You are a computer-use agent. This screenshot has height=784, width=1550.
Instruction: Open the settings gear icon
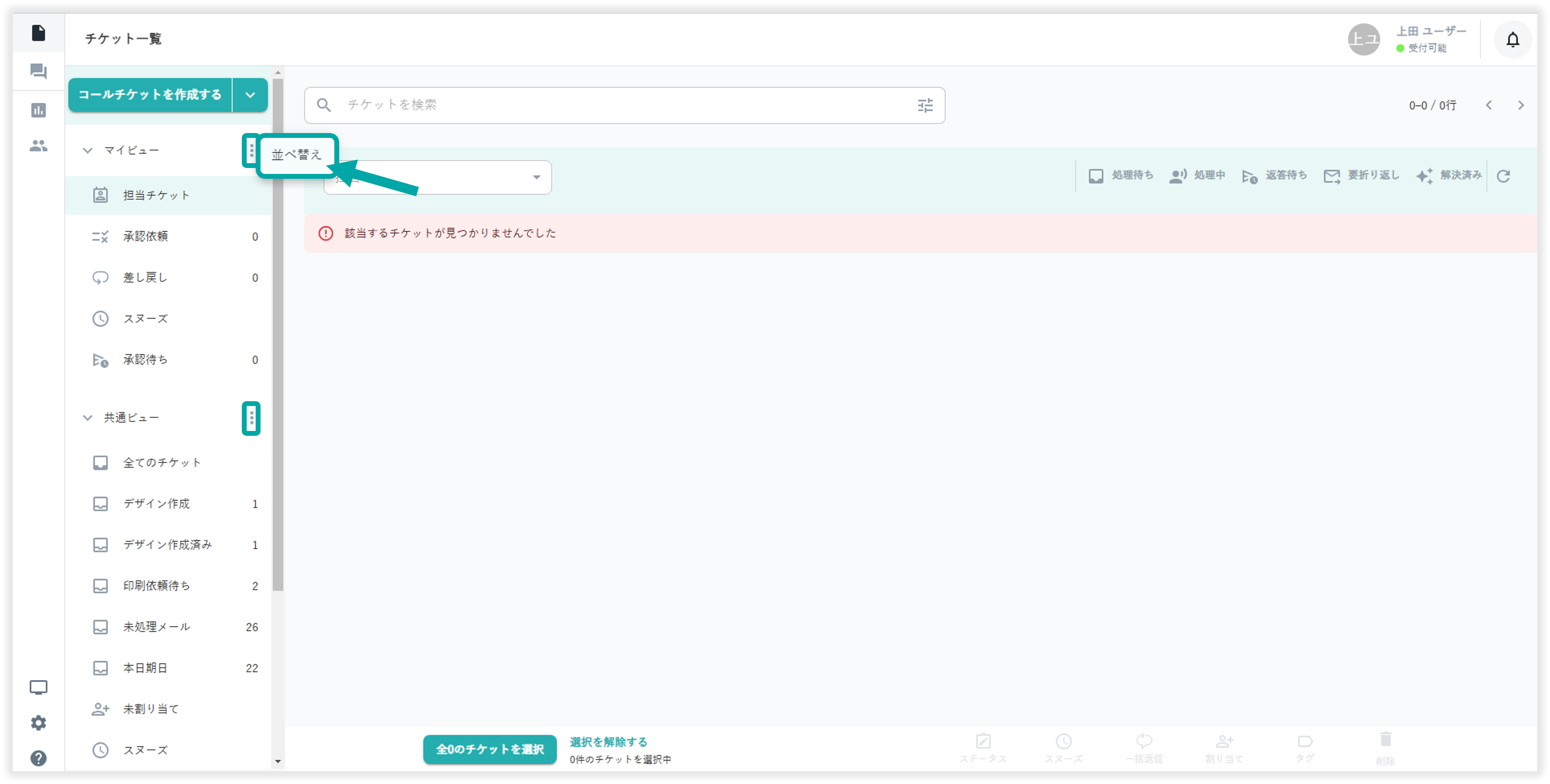pos(38,723)
